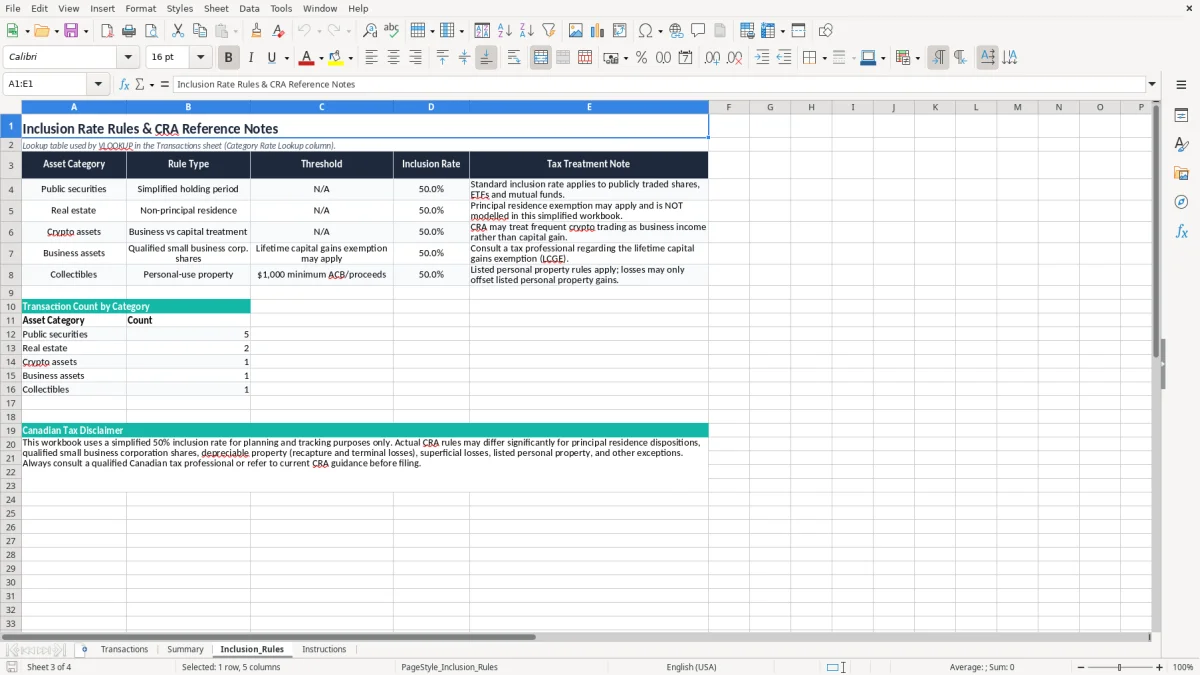Viewport: 1200px width, 675px height.
Task: Increase cell indent
Action: coord(762,58)
